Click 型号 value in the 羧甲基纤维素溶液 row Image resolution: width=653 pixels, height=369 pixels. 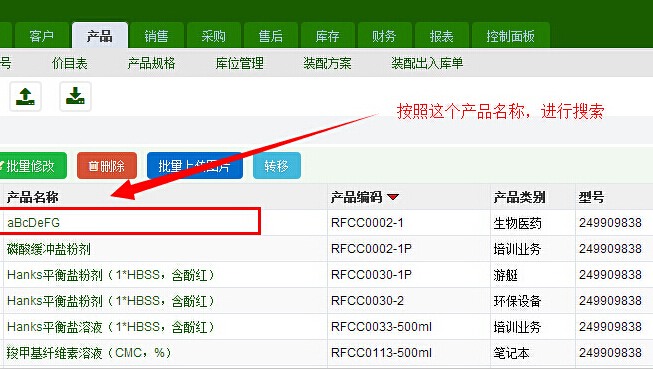click(611, 353)
